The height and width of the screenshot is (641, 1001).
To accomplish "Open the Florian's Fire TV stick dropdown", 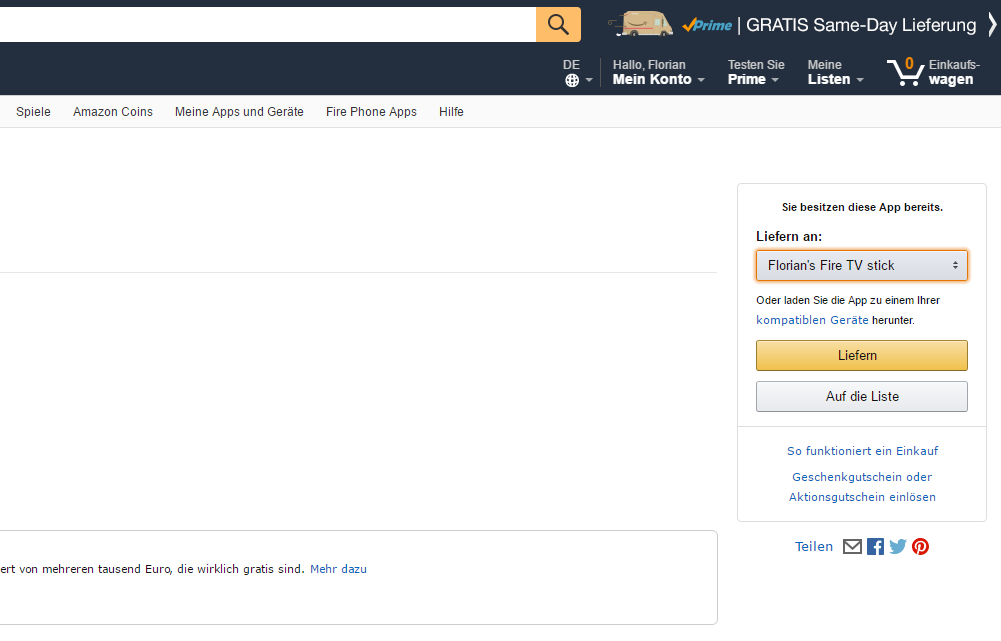I will (862, 266).
